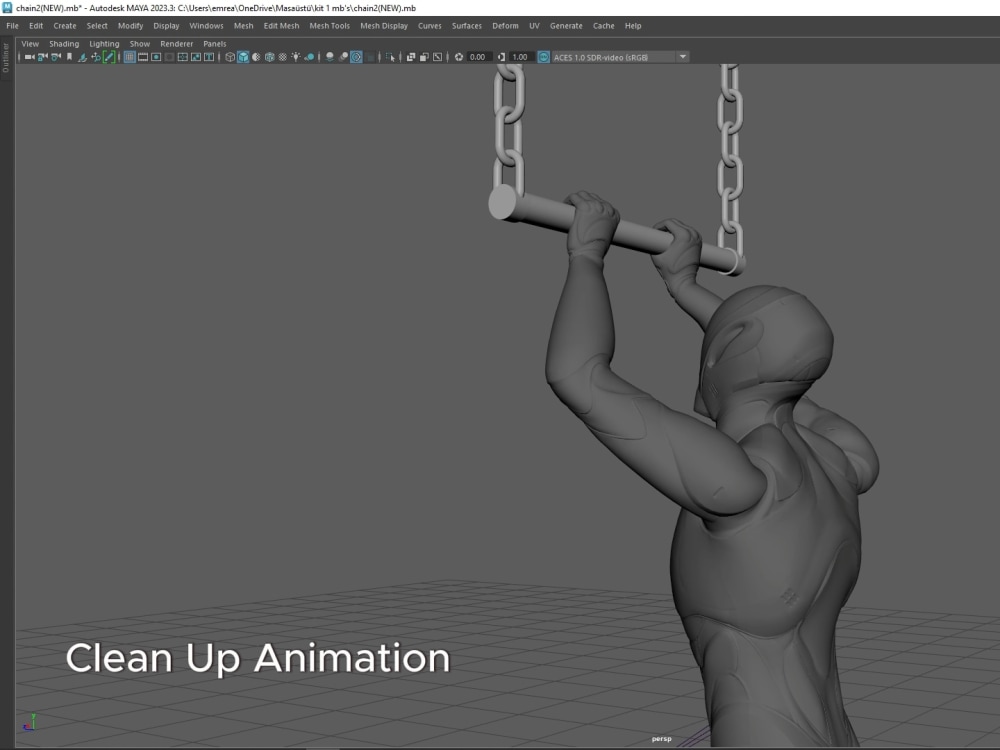Open the Display menu
Screen dimensions: 1000x750
[166, 26]
